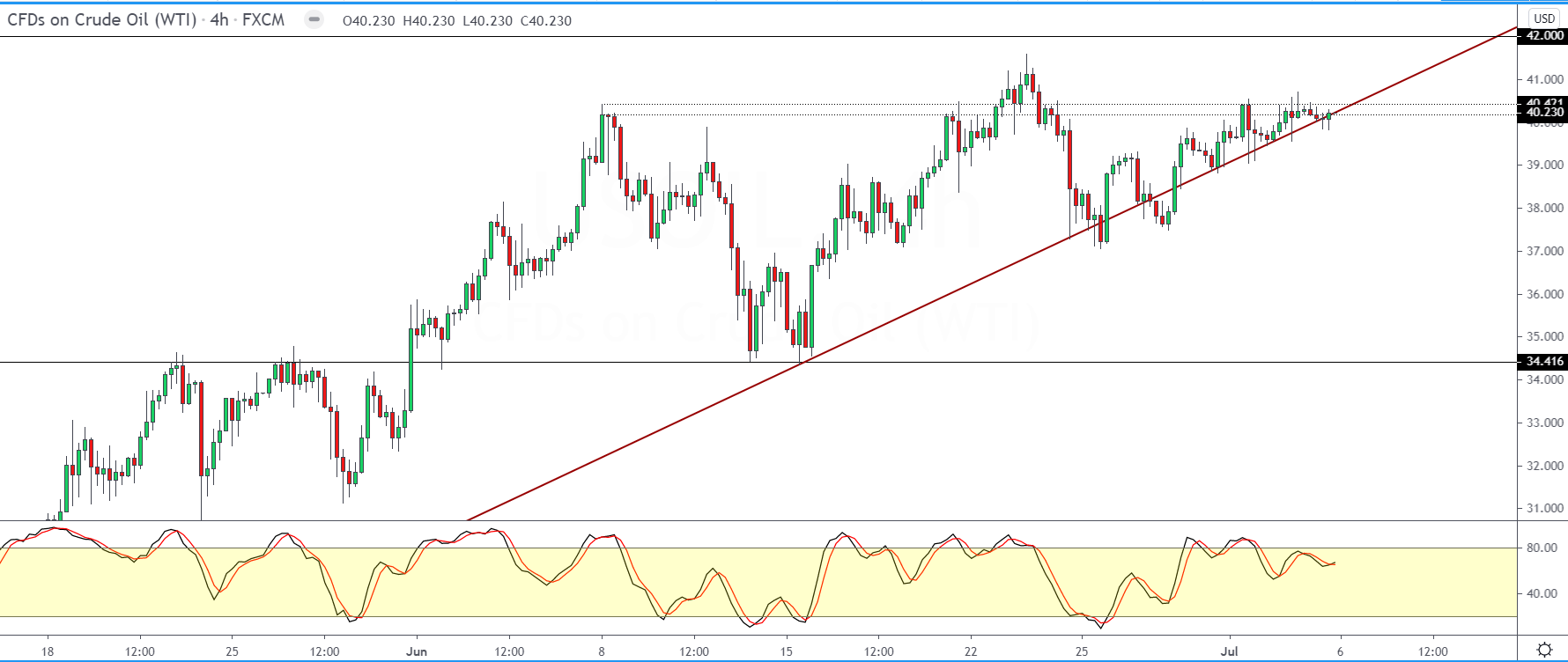Screen dimensions: 1568x662
Task: Click the high value H40.230
Action: coord(429,20)
